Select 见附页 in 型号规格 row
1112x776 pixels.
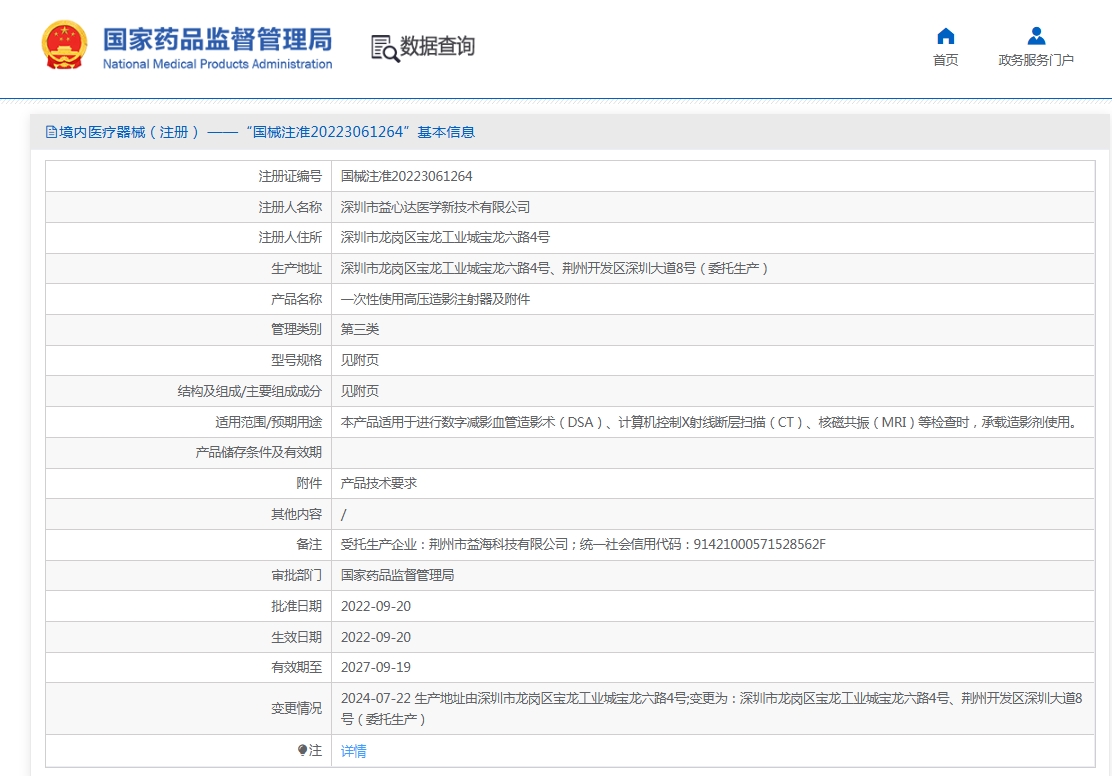360,360
